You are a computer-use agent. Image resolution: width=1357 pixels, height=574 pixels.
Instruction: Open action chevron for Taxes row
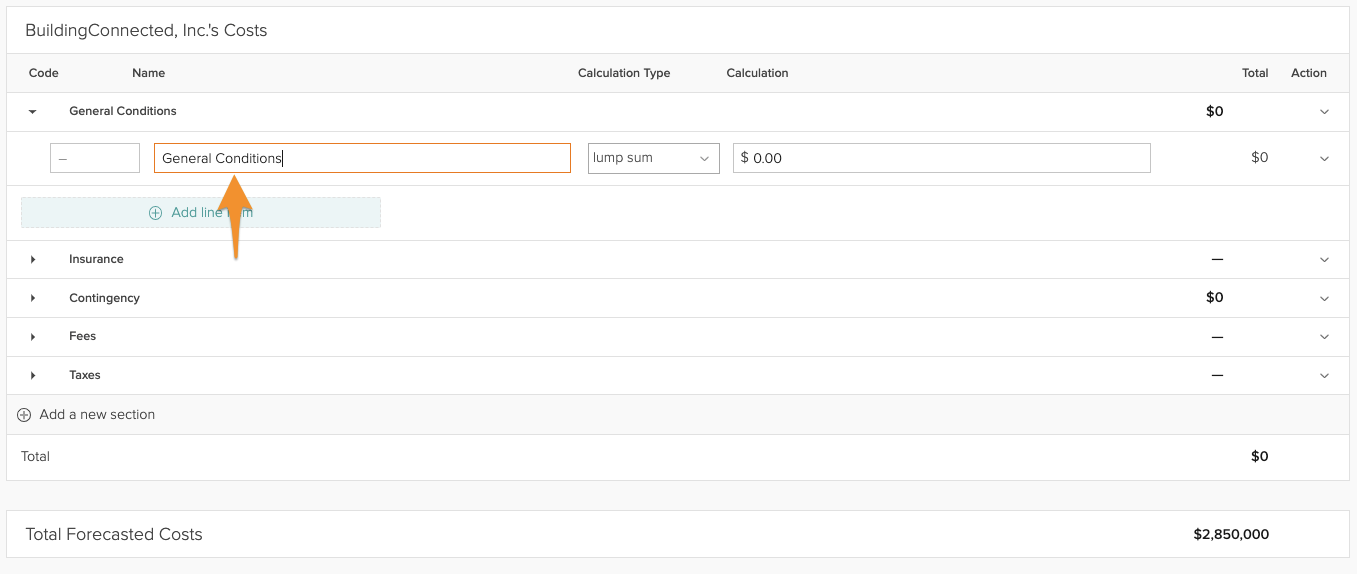pyautogui.click(x=1324, y=376)
